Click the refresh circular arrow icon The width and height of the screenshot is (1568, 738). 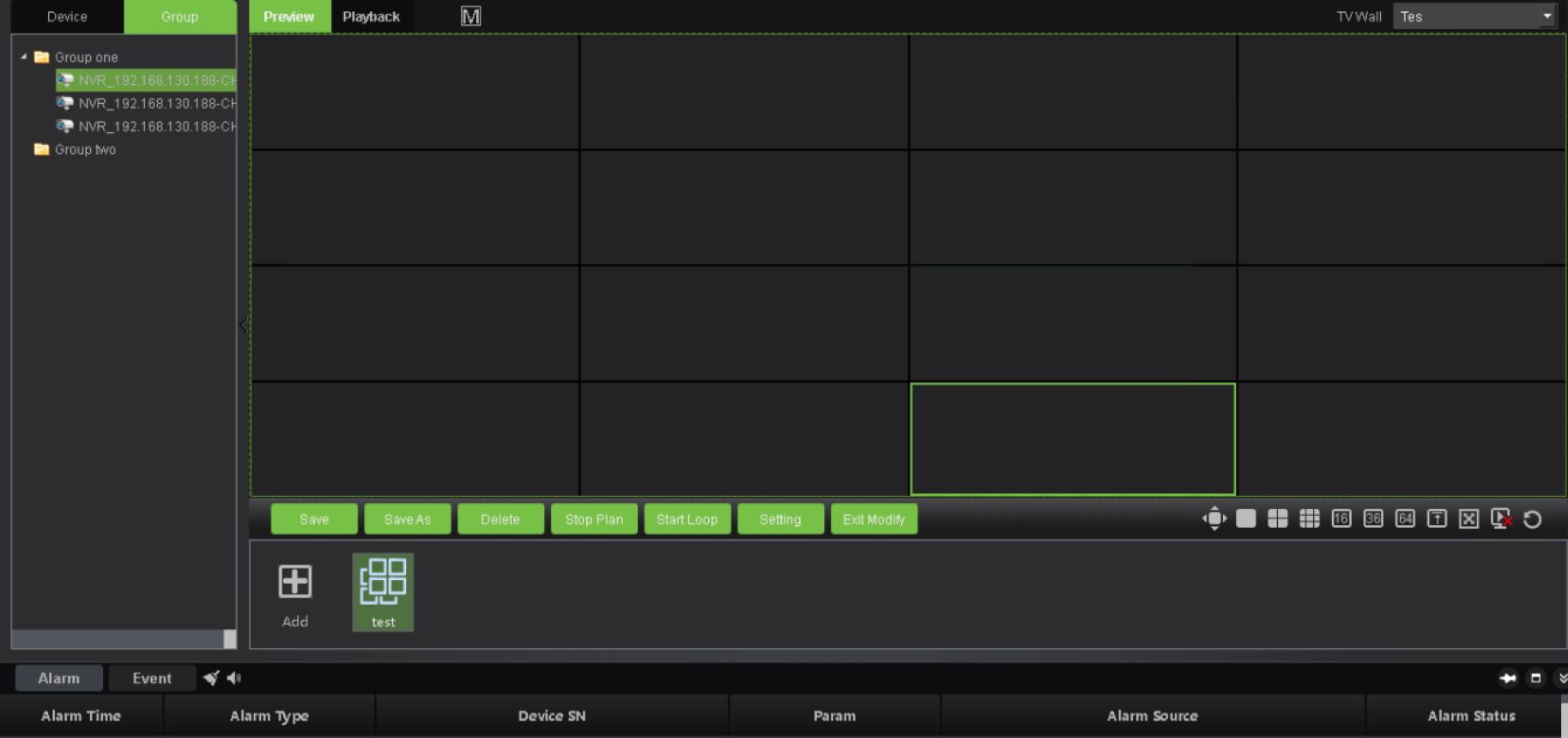pyautogui.click(x=1532, y=519)
